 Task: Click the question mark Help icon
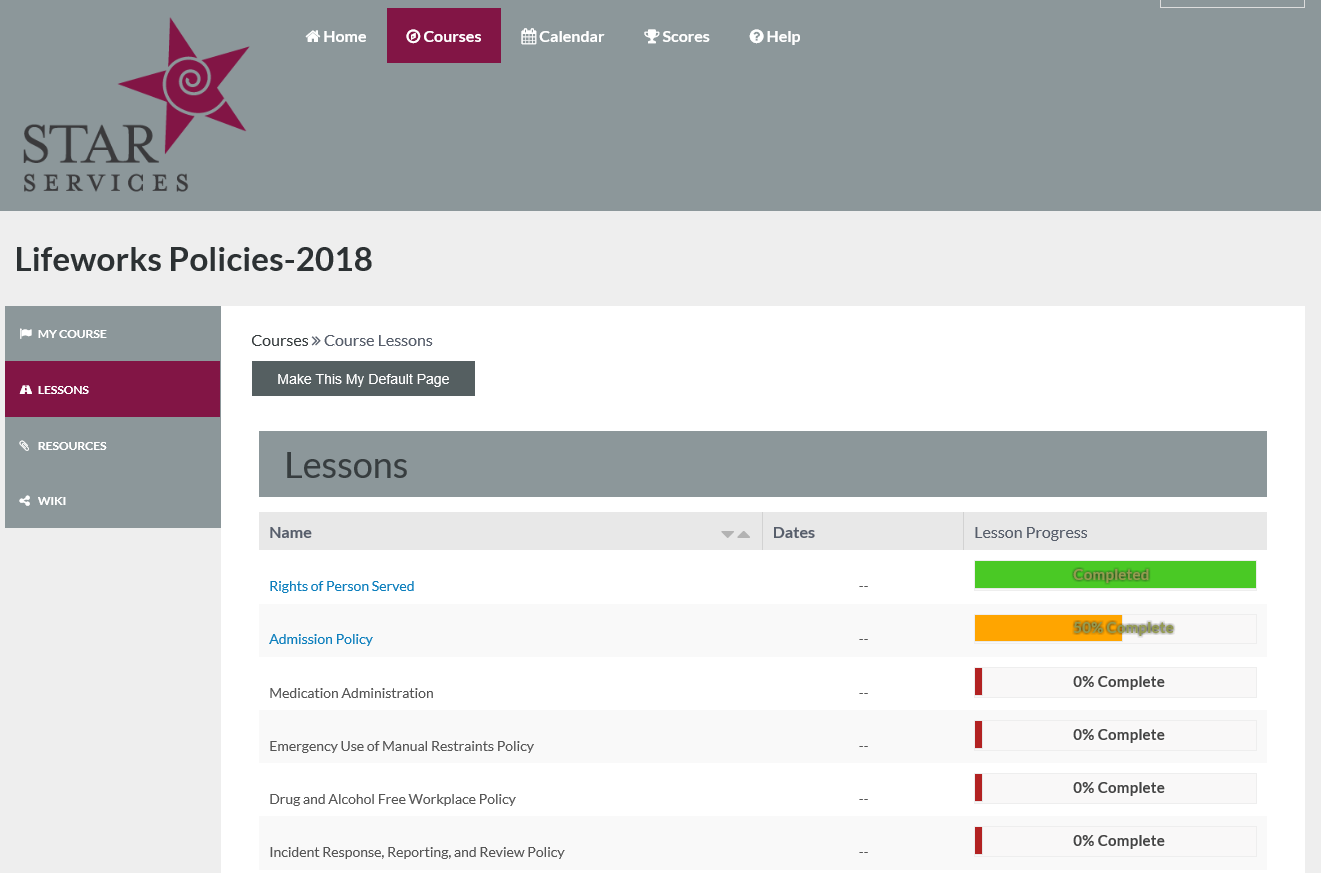756,37
